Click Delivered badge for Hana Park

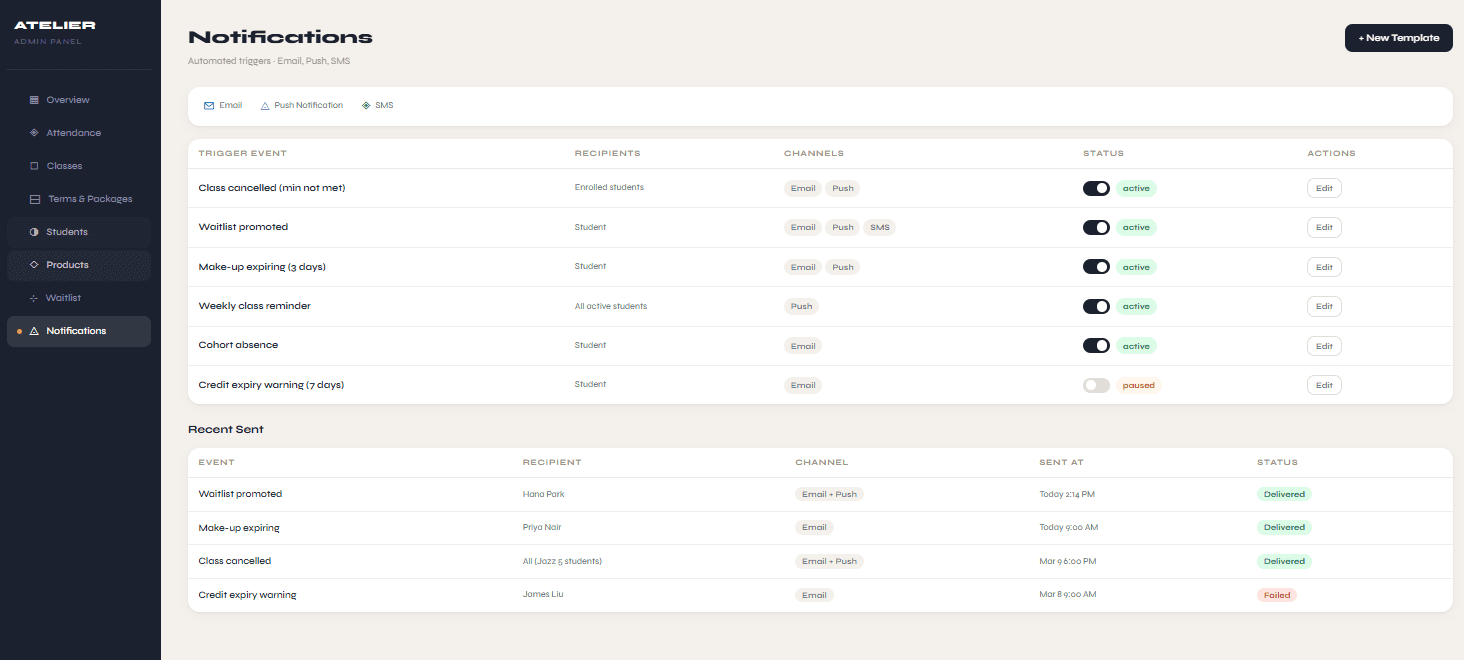click(x=1284, y=494)
